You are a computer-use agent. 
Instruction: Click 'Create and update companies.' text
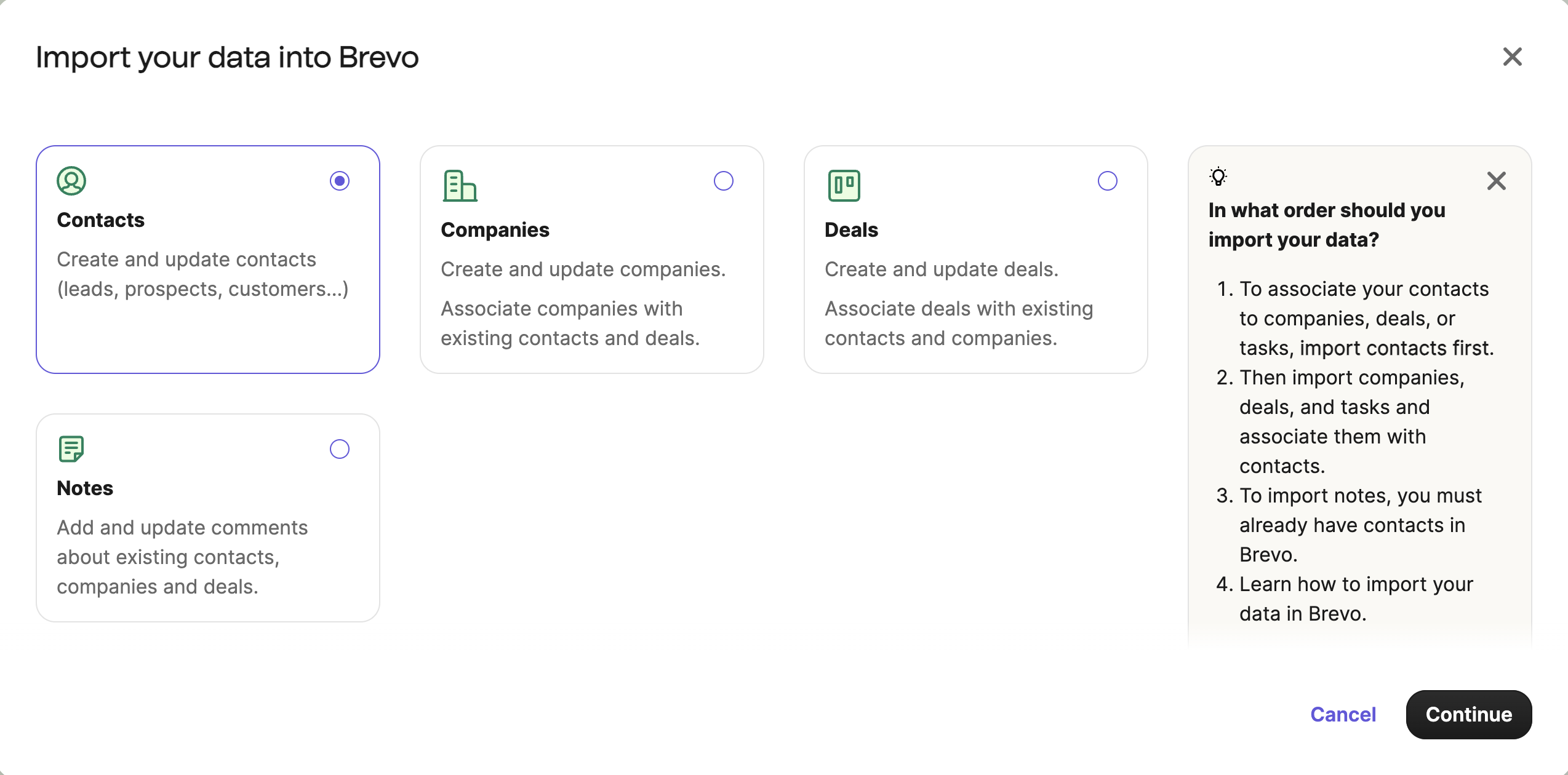coord(583,269)
